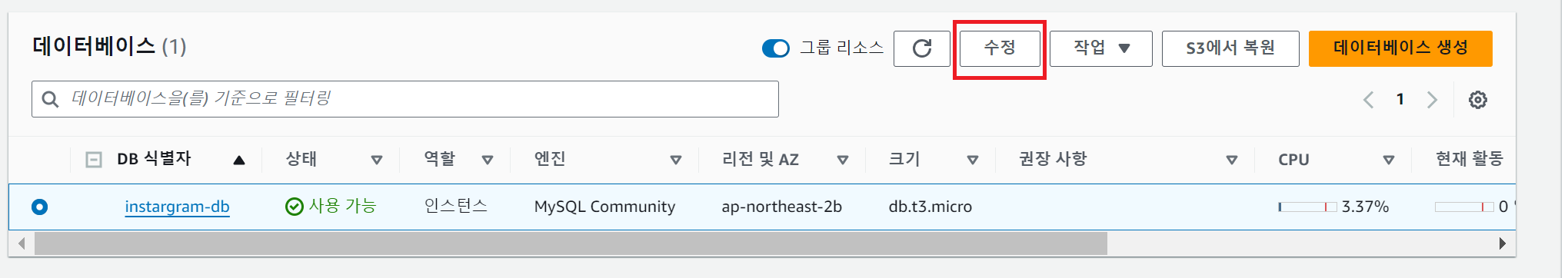Image resolution: width=1568 pixels, height=278 pixels.
Task: Open 작업 dropdown menu
Action: tap(1100, 48)
